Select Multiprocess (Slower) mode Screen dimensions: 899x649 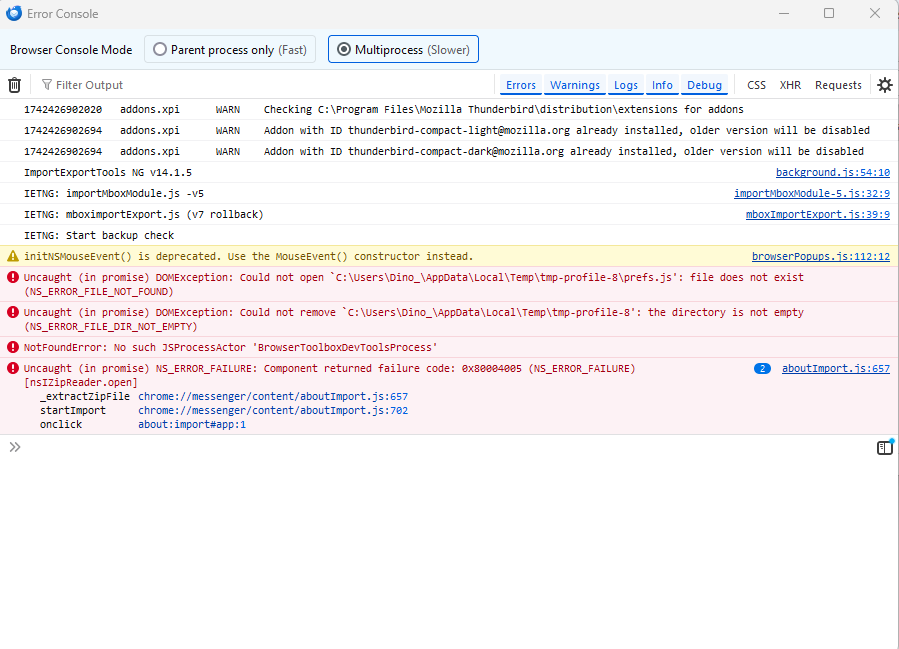point(403,49)
